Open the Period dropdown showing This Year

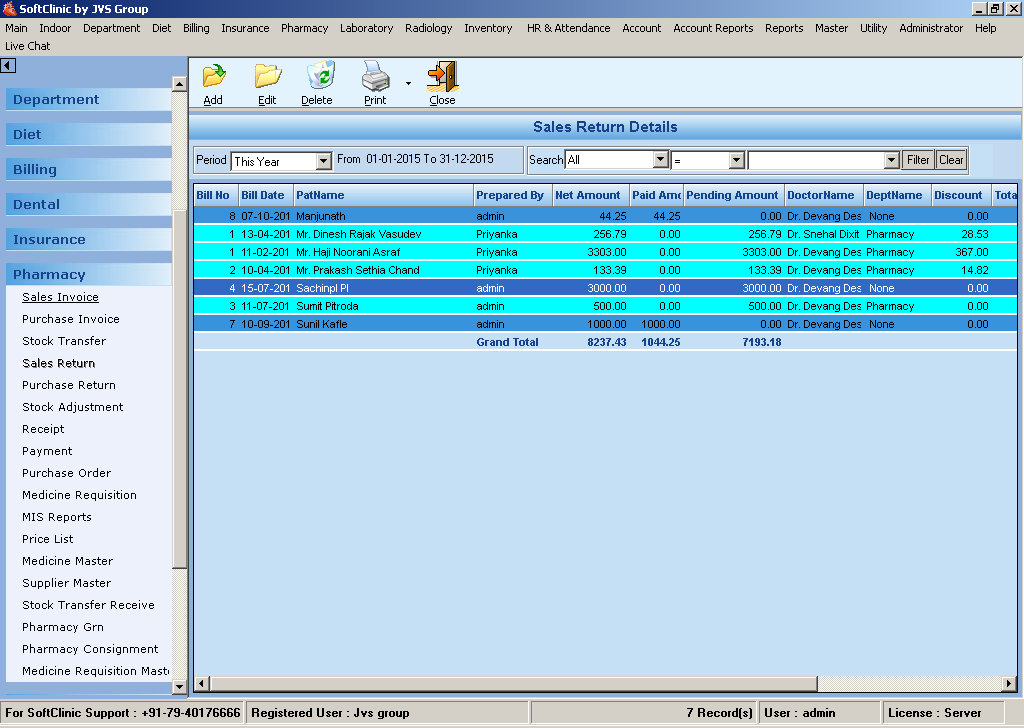(x=322, y=160)
